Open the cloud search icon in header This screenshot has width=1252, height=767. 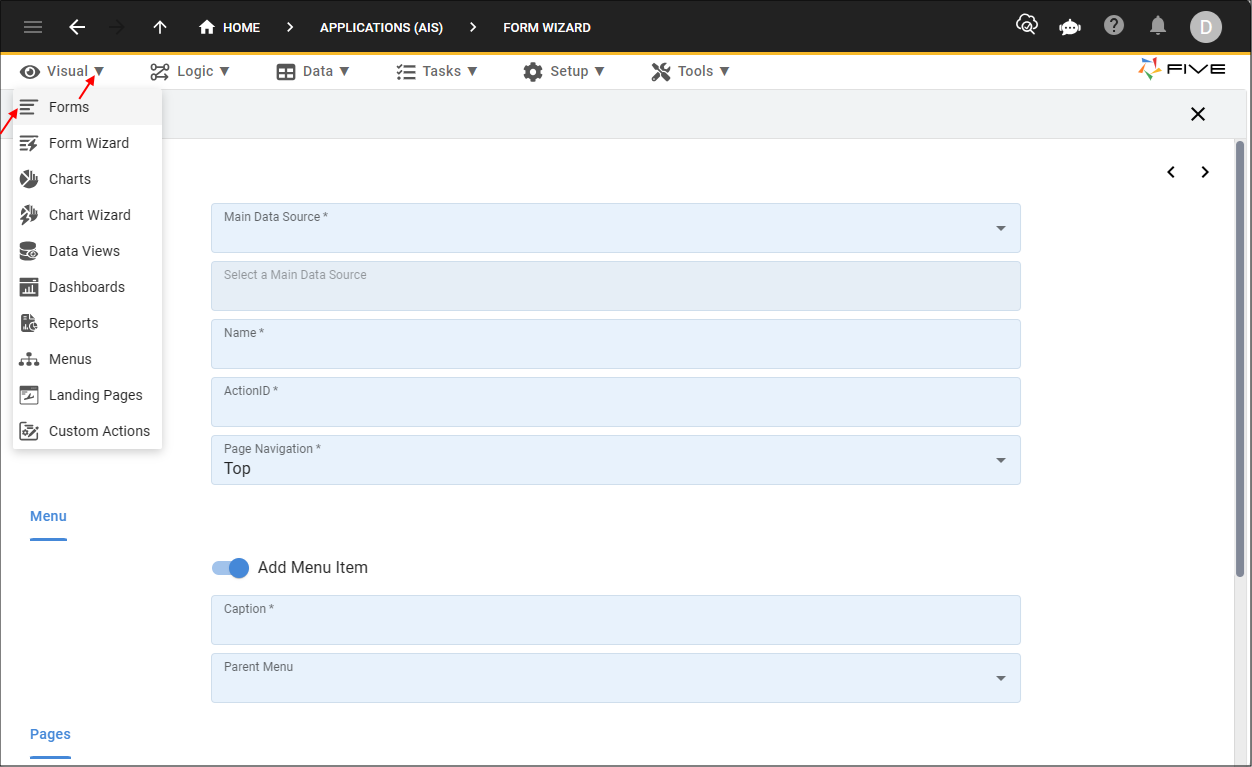[1026, 26]
